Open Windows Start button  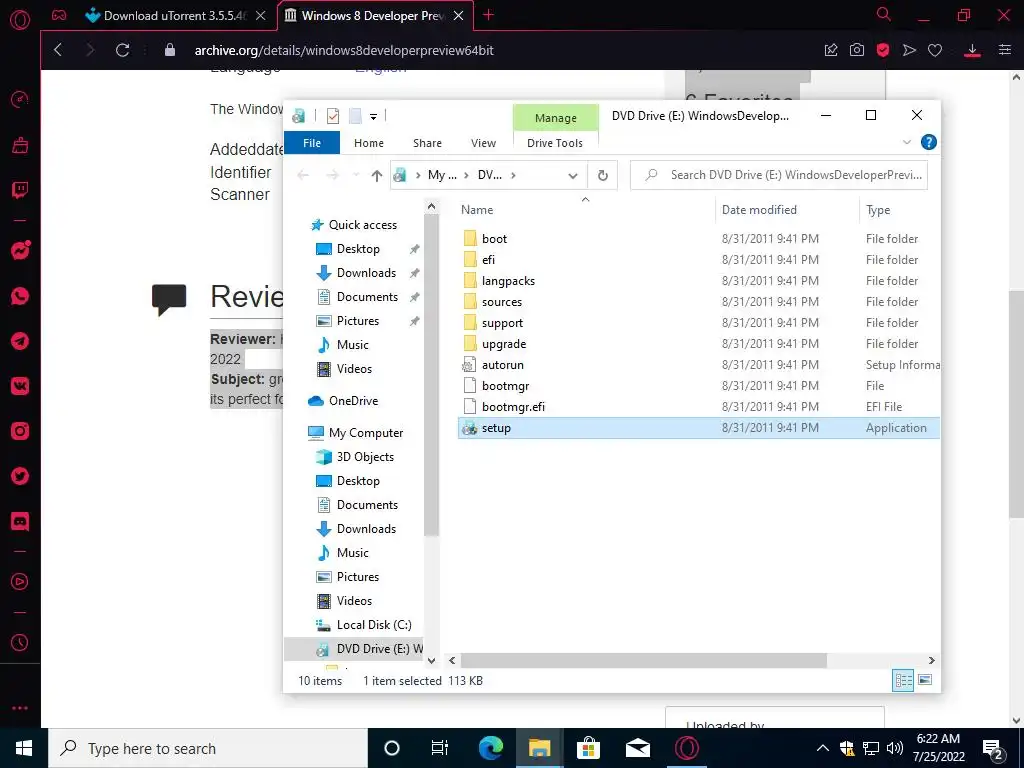24,748
